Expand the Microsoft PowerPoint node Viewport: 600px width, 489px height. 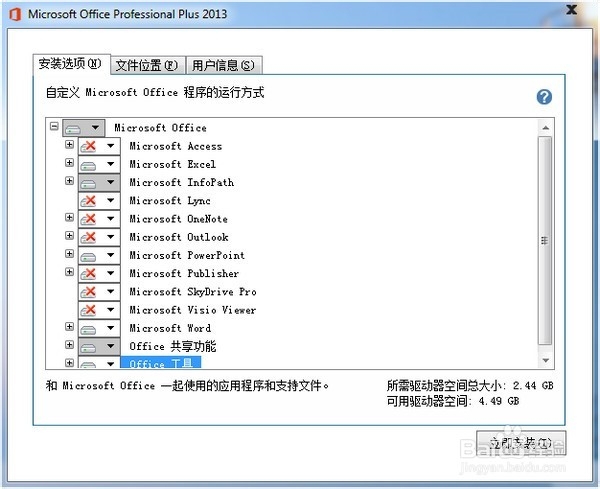coord(69,254)
